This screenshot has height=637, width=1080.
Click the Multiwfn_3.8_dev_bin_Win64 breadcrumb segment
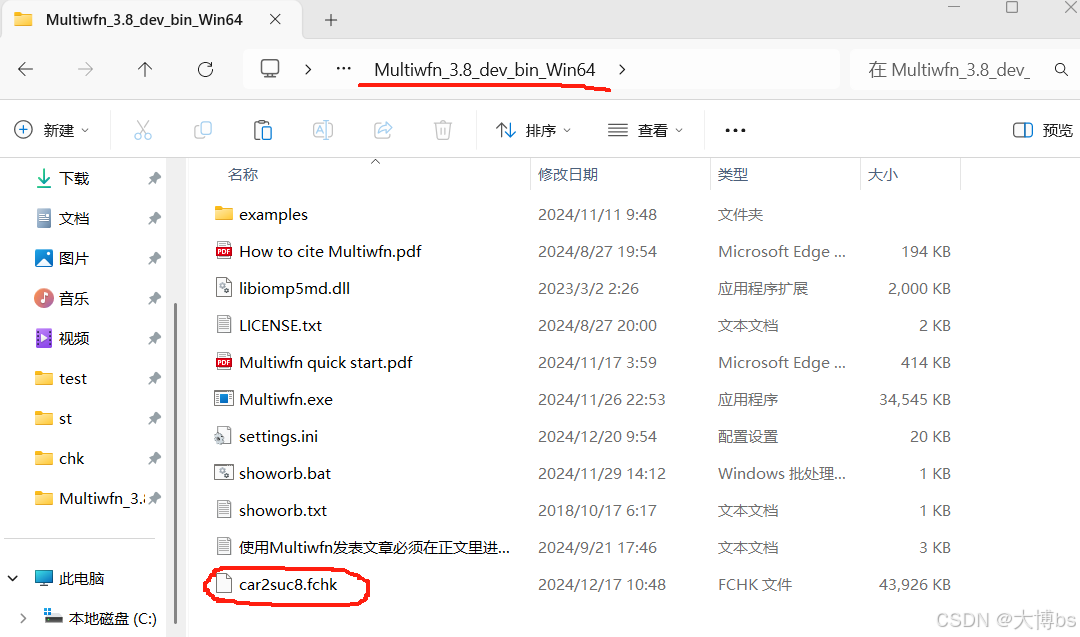(484, 70)
